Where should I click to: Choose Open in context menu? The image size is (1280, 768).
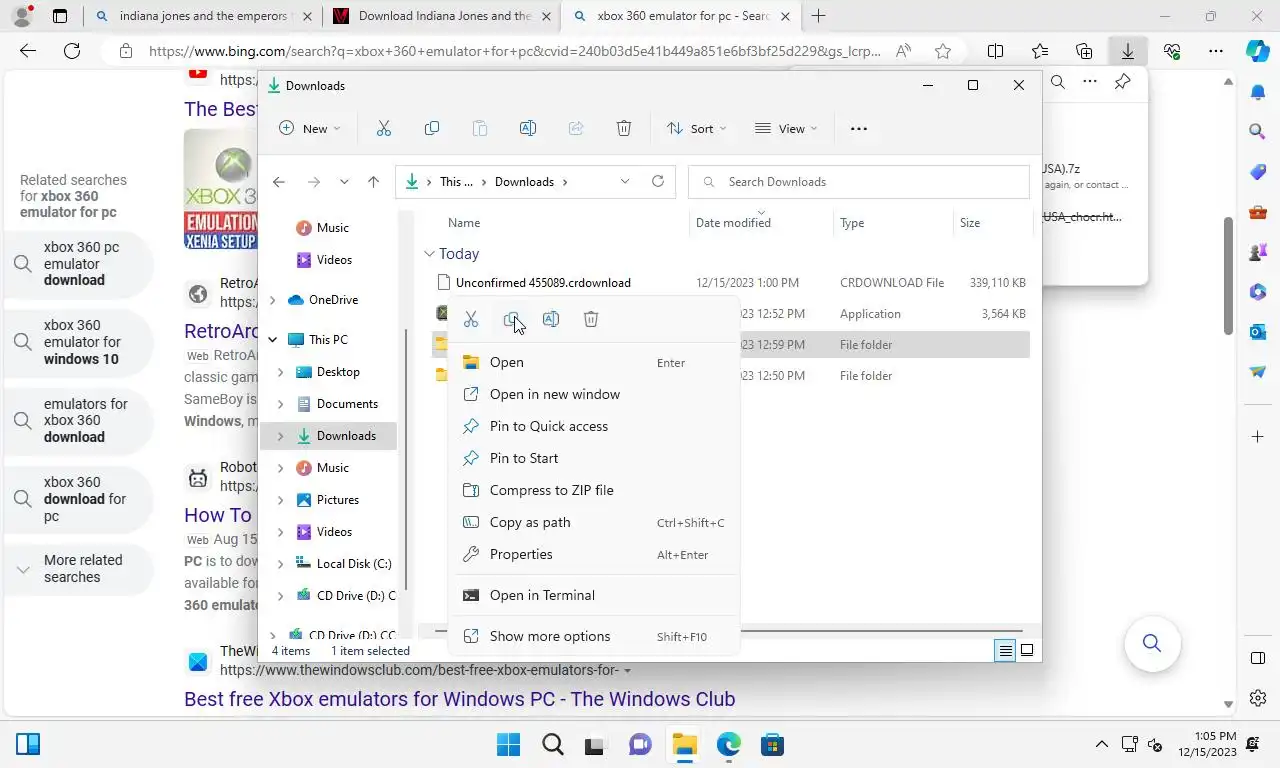(595, 362)
